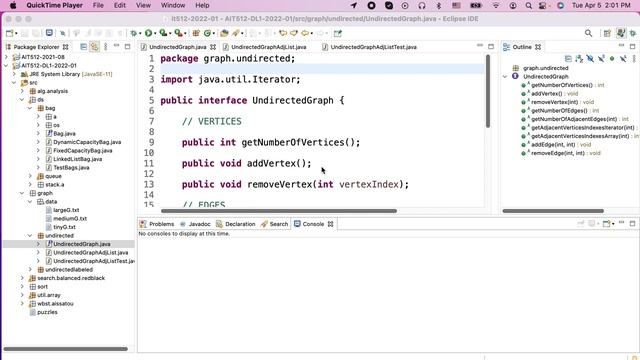Toggle Hide Fields in Outline
Image resolution: width=640 pixels, height=360 pixels.
pyautogui.click(x=590, y=59)
